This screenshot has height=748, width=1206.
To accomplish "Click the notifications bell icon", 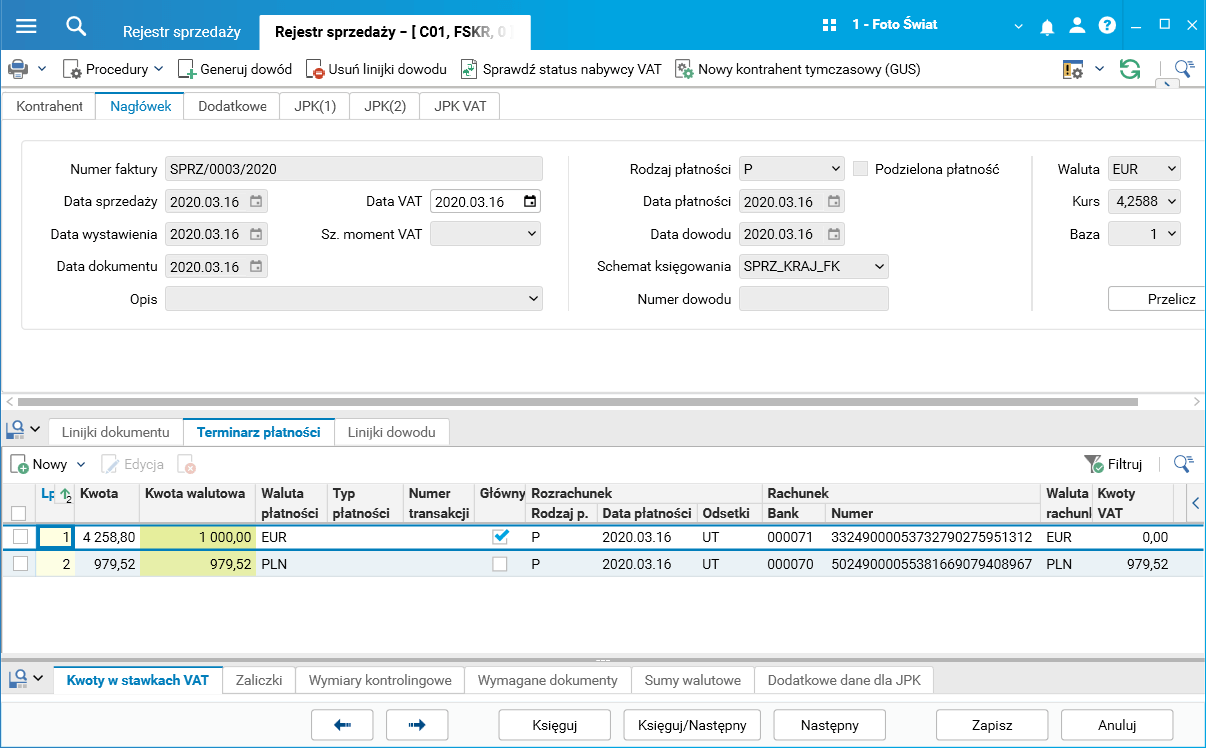I will tap(1048, 26).
